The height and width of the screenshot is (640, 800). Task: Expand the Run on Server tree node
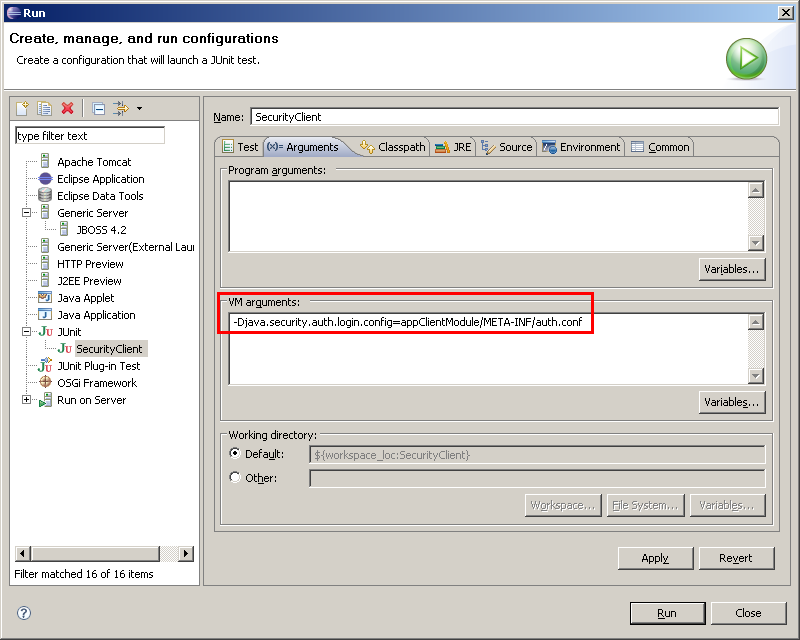27,400
